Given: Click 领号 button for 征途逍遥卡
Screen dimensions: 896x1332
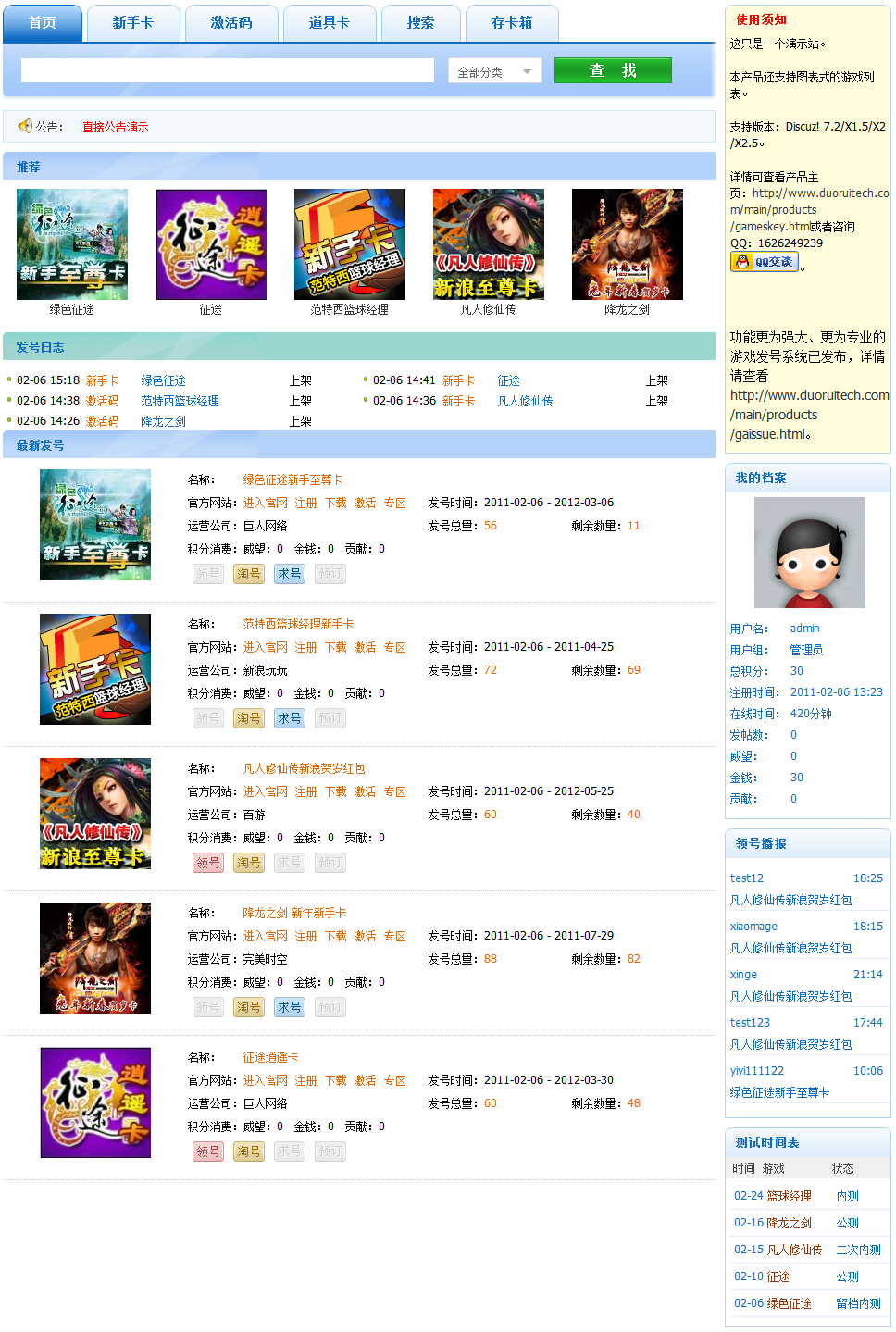Looking at the screenshot, I should coord(208,1151).
